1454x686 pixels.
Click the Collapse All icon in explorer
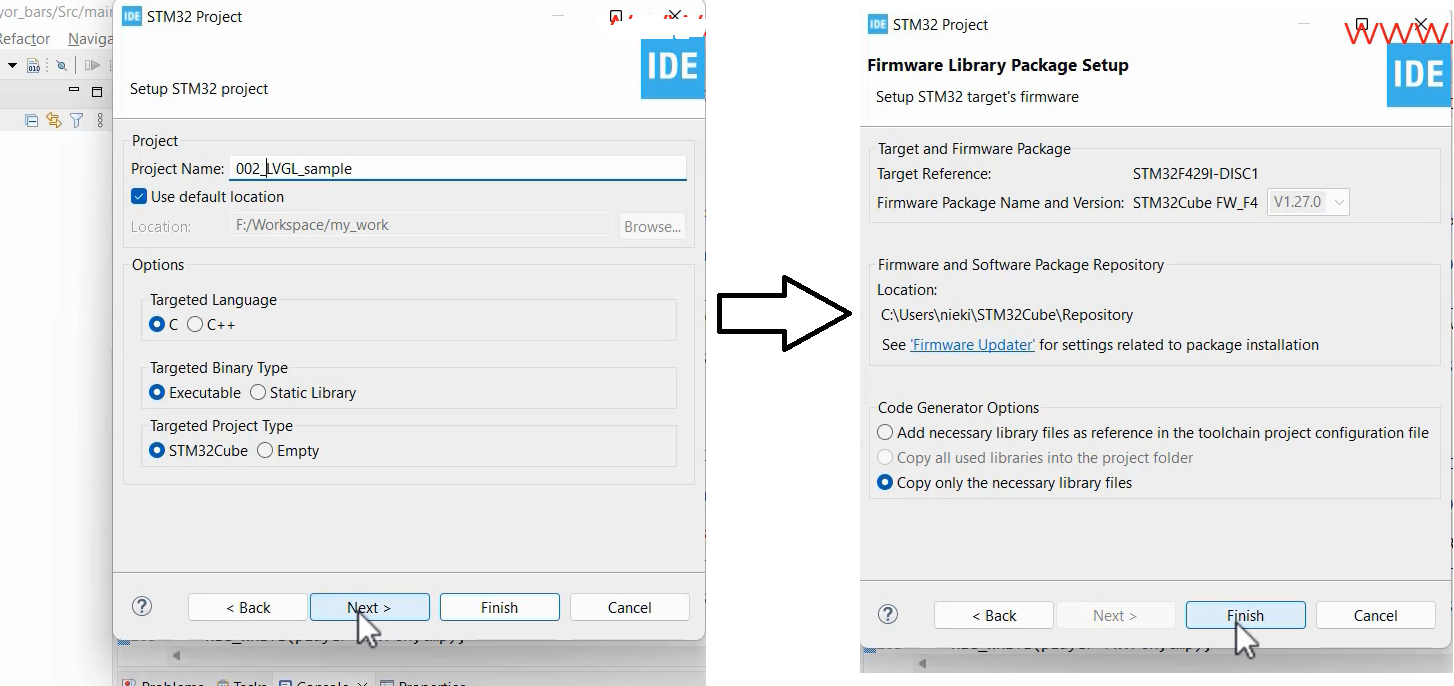31,121
